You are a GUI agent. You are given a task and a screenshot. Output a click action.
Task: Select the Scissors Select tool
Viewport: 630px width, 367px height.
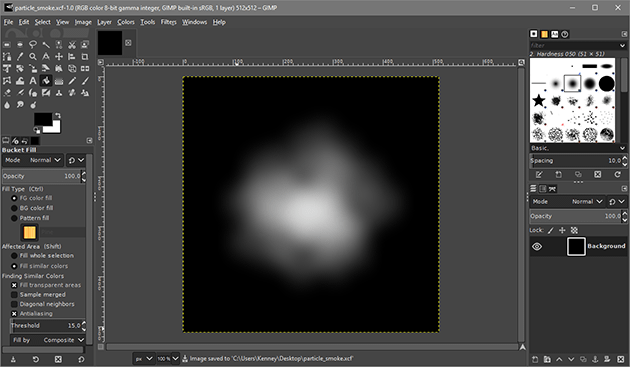pos(72,44)
